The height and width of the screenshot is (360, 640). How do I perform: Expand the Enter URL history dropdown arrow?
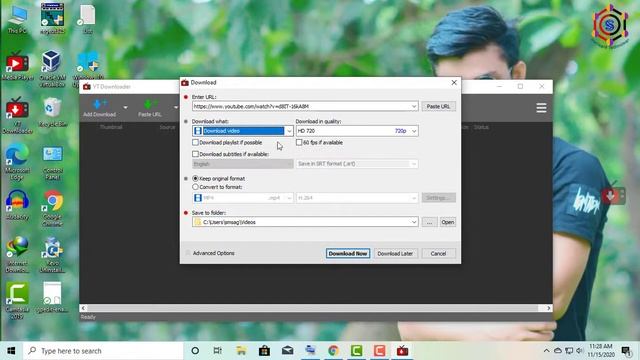pyautogui.click(x=414, y=106)
